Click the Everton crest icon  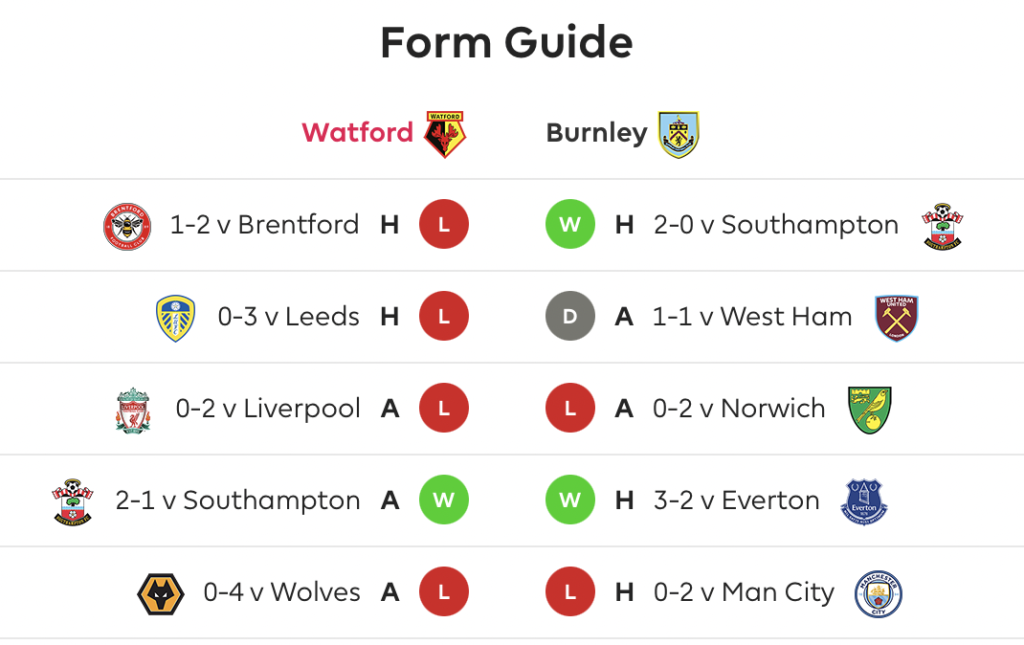tap(864, 502)
